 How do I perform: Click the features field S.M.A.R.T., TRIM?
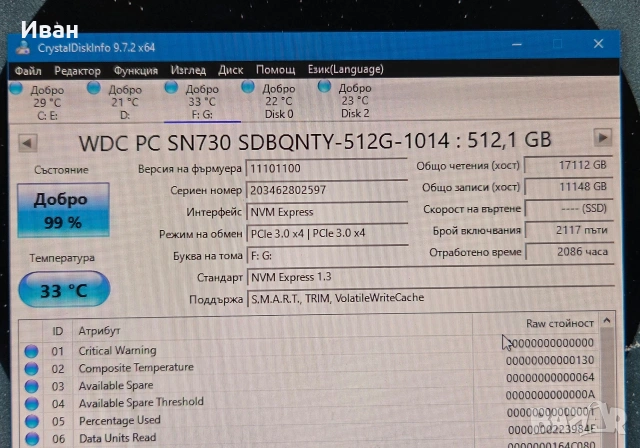click(431, 298)
